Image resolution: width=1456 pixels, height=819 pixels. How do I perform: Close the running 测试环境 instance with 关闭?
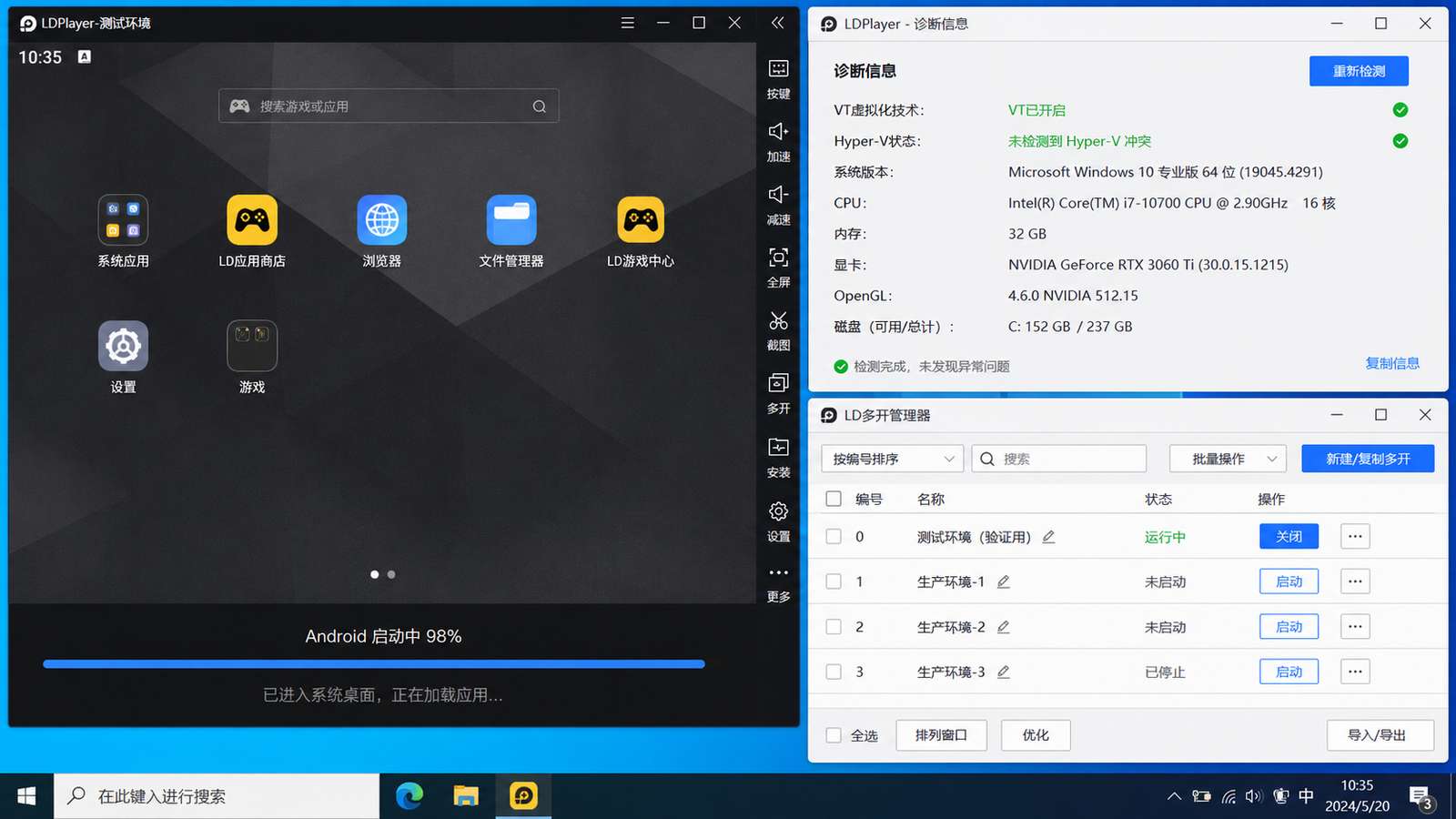click(1289, 537)
